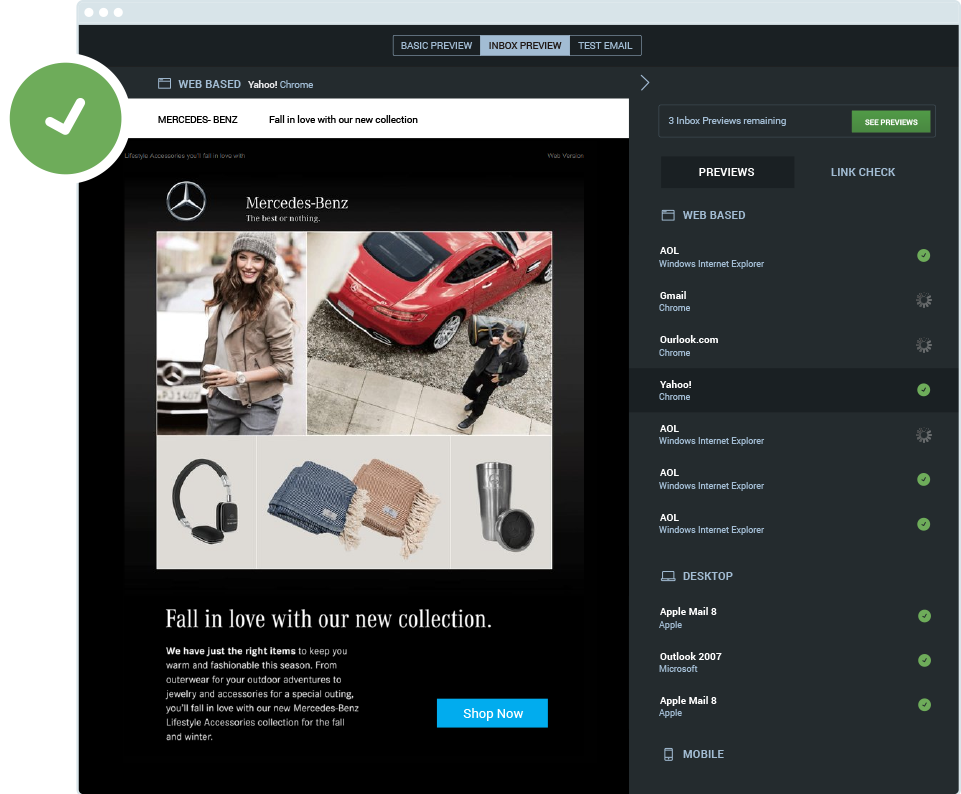The width and height of the screenshot is (961, 794).
Task: Click the Mercedes-Benz star logo
Action: 186,201
